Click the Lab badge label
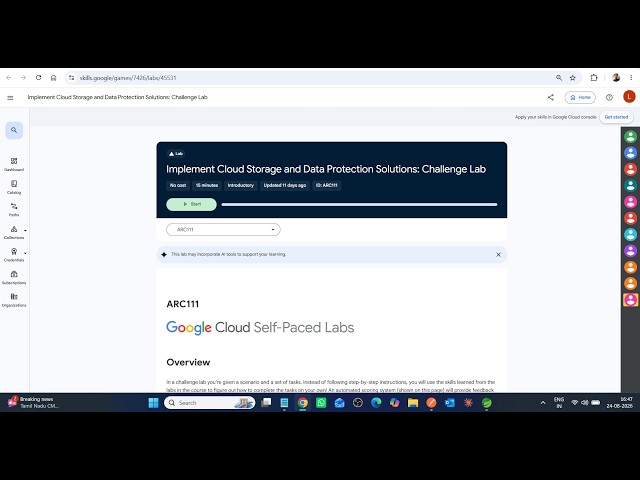Viewport: 640px width, 480px height. [x=176, y=154]
